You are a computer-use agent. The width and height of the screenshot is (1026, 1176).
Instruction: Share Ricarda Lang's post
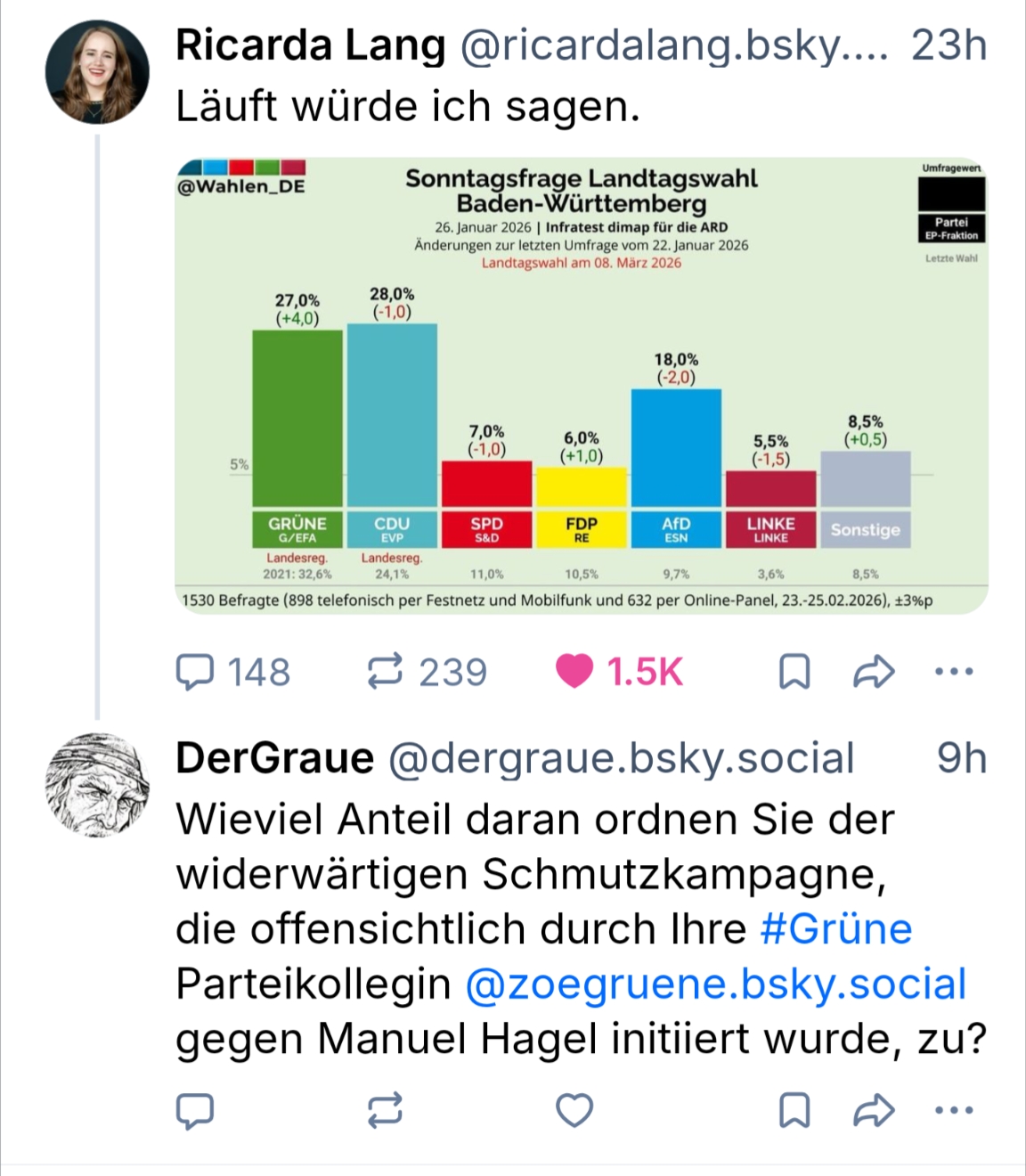click(x=873, y=673)
